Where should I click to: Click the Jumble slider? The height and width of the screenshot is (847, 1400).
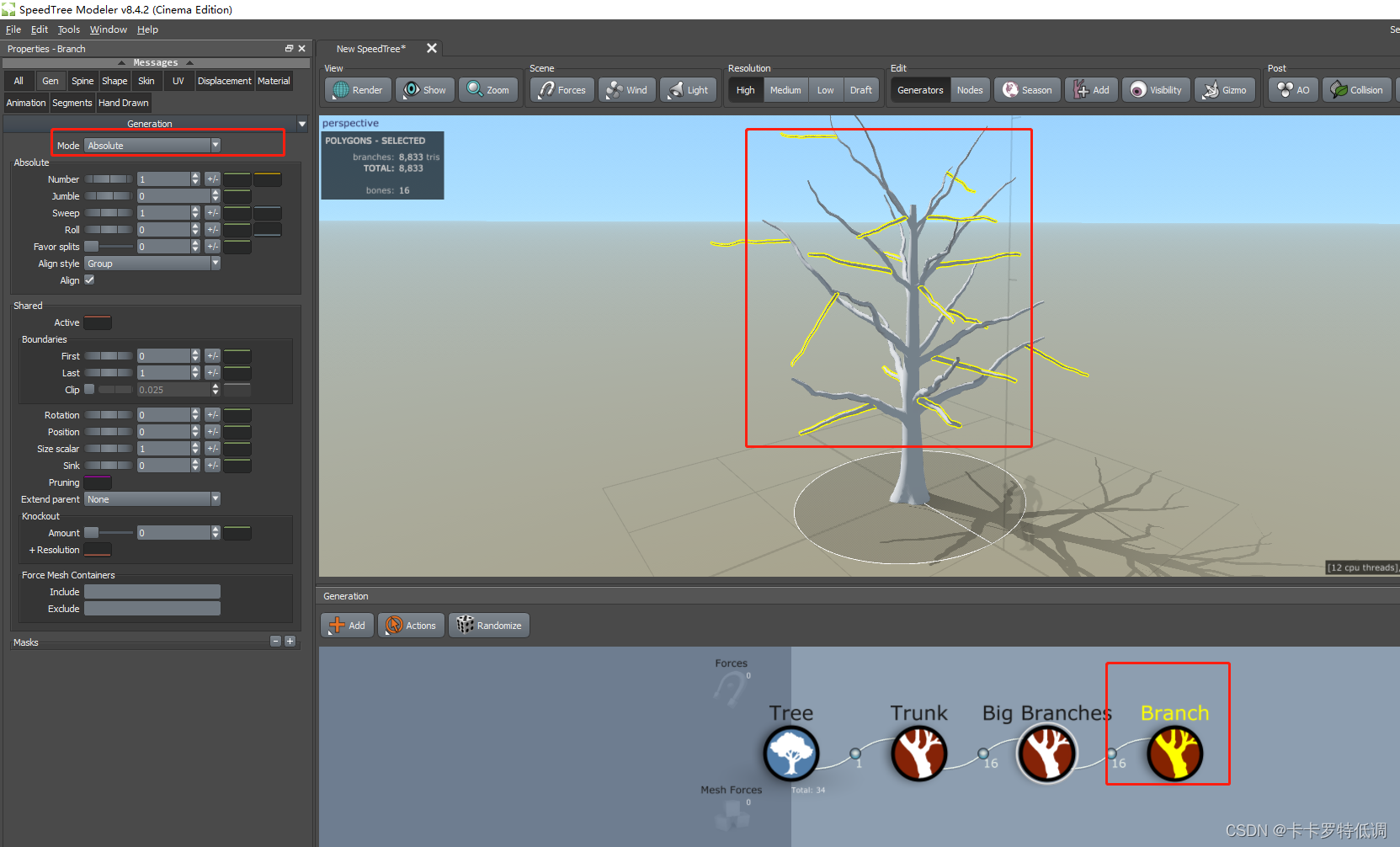[x=109, y=196]
